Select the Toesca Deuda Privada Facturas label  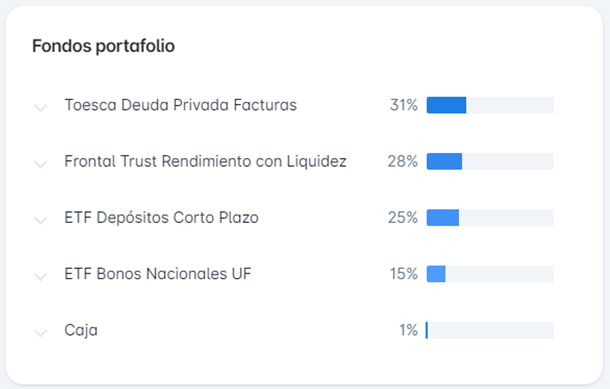181,105
